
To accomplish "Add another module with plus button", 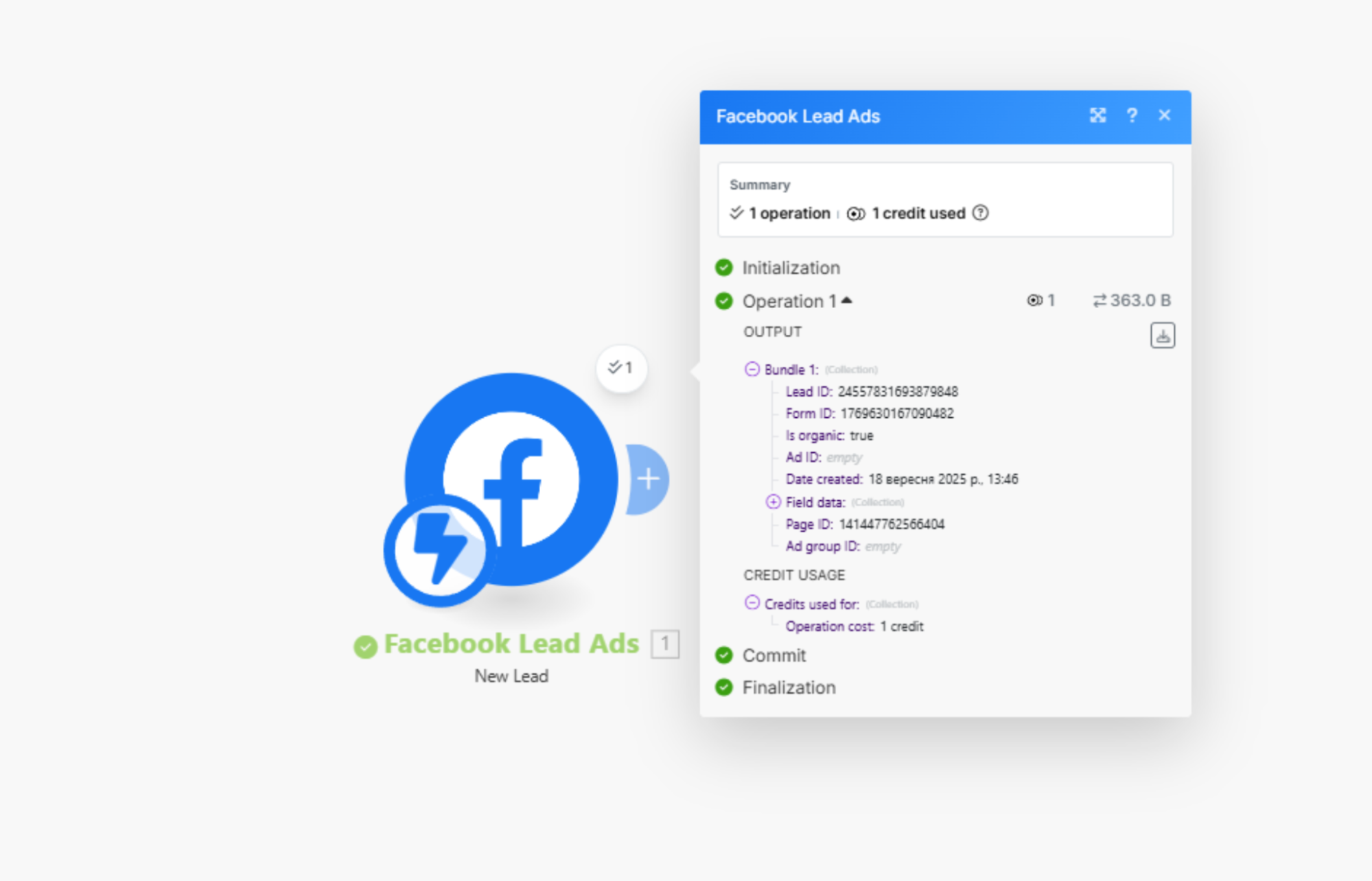I will (648, 479).
